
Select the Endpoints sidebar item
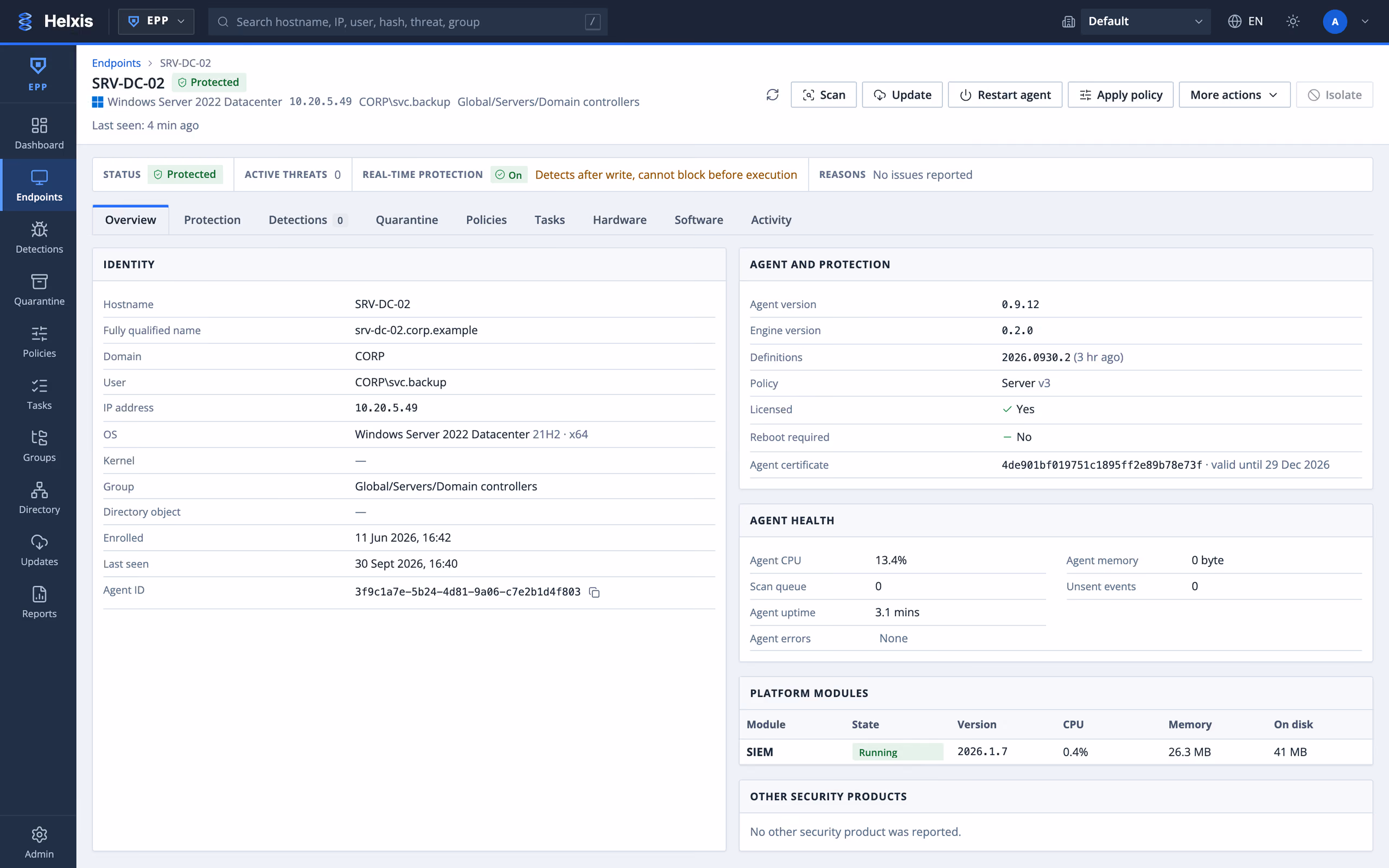(x=39, y=185)
